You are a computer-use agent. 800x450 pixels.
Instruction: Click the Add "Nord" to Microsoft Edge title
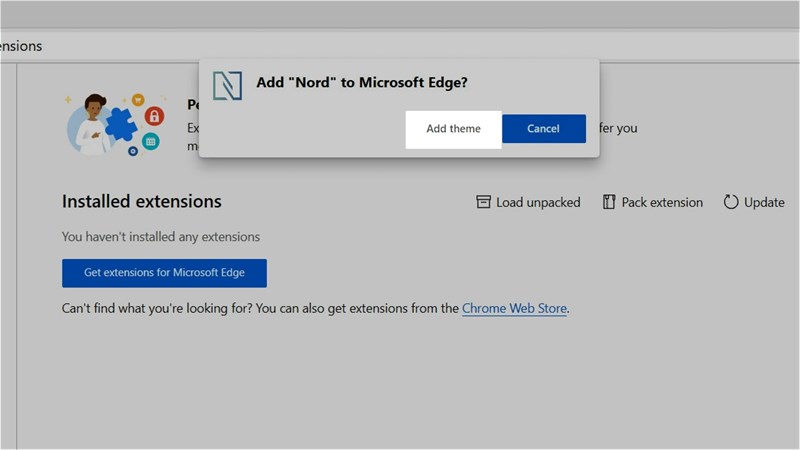pyautogui.click(x=363, y=83)
